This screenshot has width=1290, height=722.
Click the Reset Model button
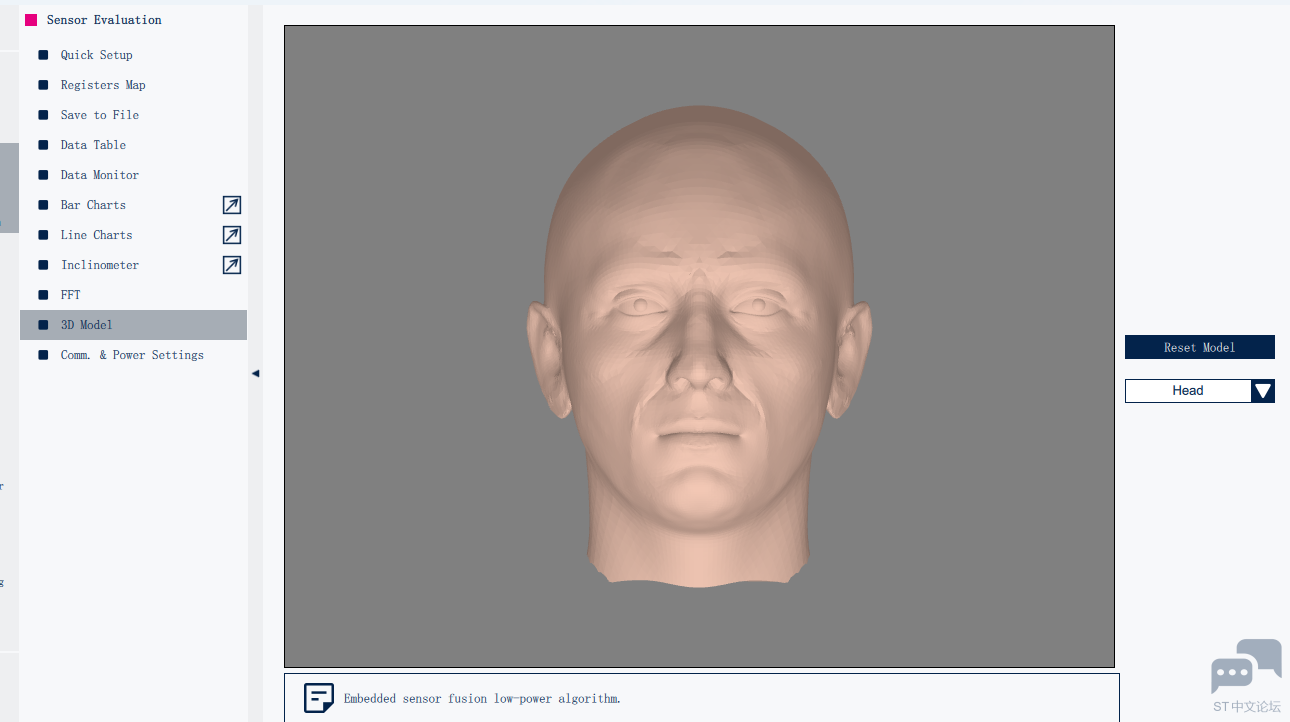tap(1200, 347)
